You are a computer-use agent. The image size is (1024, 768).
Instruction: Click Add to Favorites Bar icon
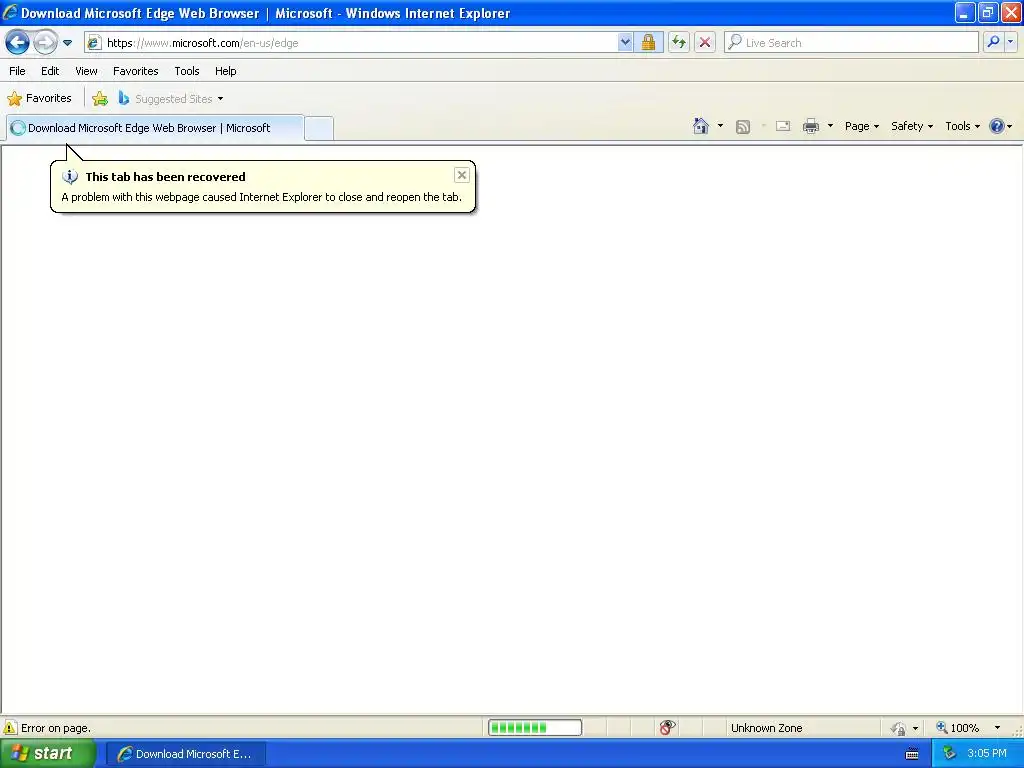100,99
